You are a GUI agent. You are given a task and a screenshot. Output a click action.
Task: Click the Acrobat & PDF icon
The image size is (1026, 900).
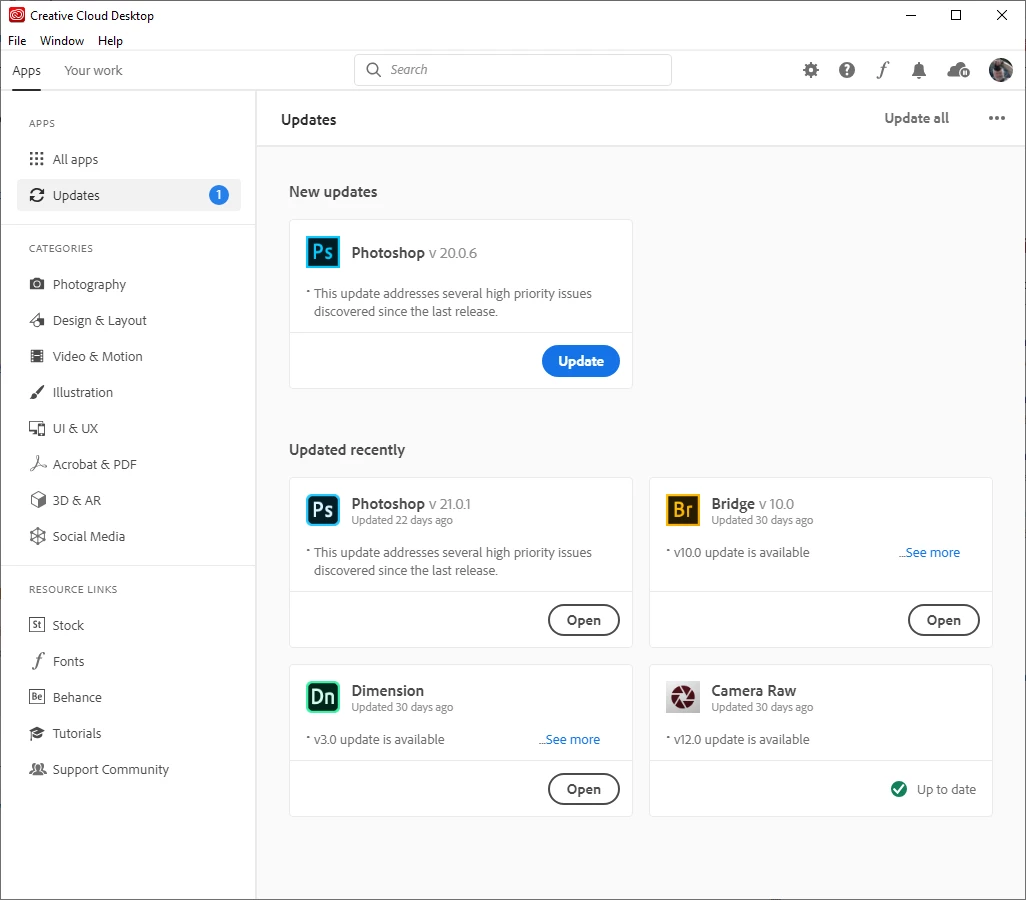point(38,463)
